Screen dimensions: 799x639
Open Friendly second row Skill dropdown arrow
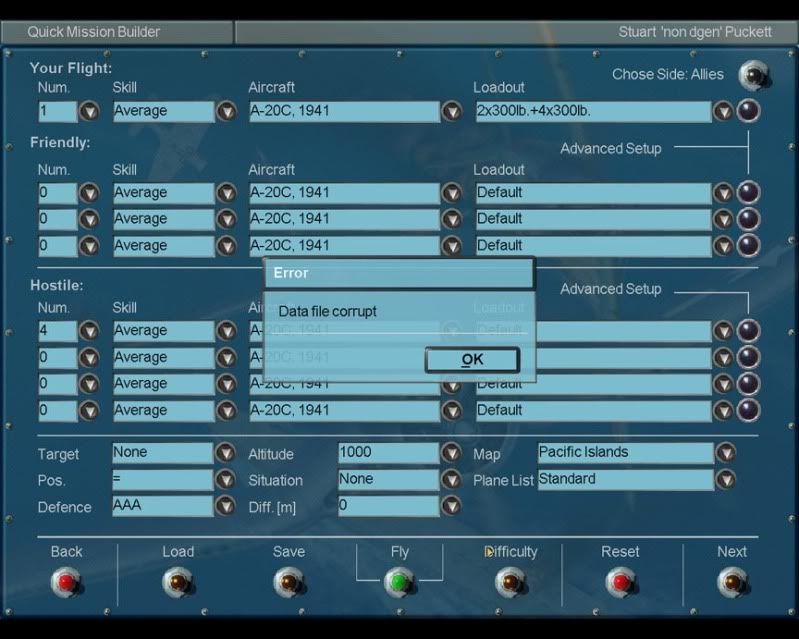tap(226, 219)
